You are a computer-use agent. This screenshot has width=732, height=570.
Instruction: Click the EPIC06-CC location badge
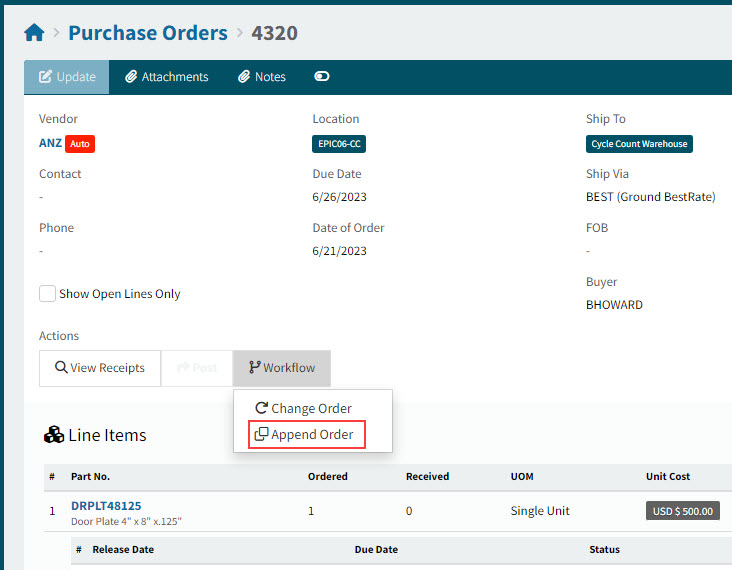pyautogui.click(x=339, y=144)
